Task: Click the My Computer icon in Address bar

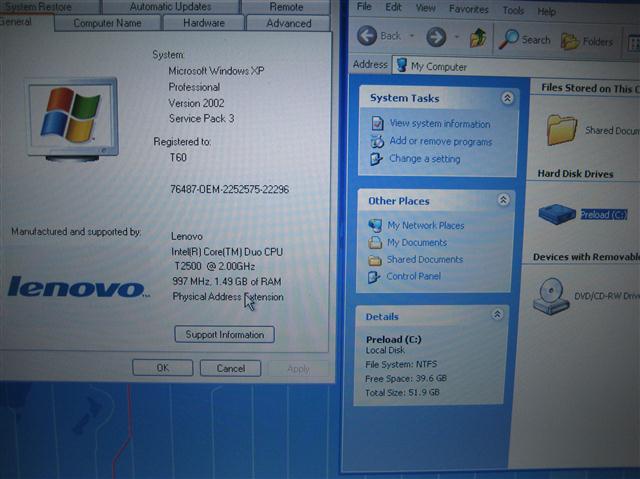Action: pyautogui.click(x=402, y=64)
